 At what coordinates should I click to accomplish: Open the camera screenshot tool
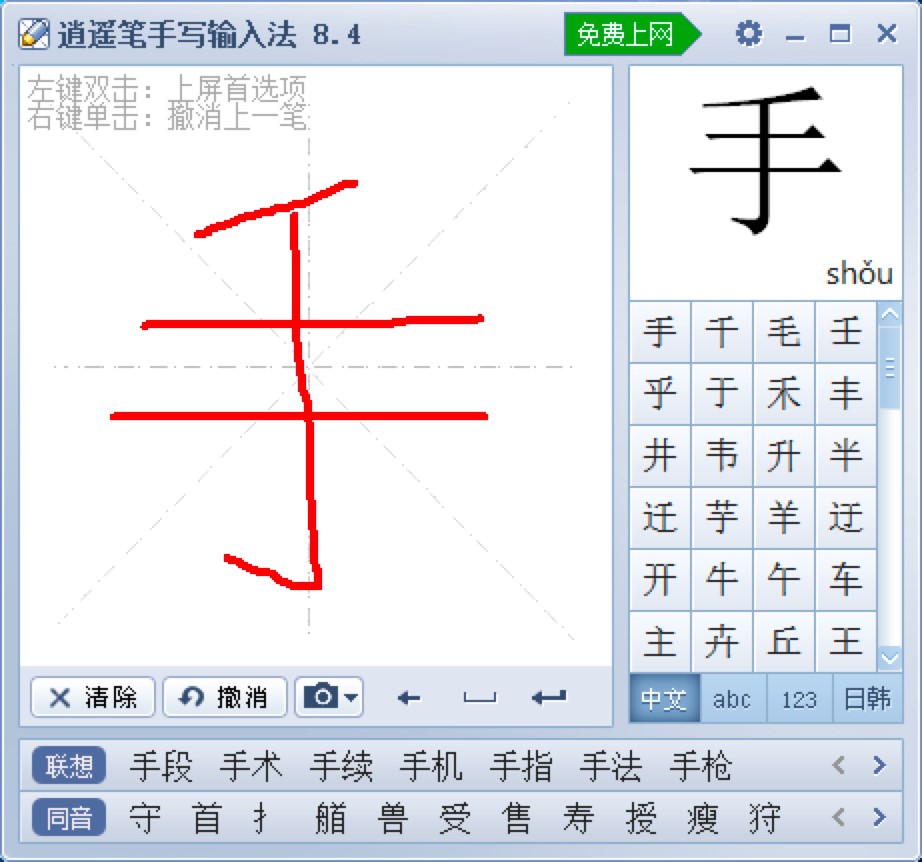click(321, 698)
